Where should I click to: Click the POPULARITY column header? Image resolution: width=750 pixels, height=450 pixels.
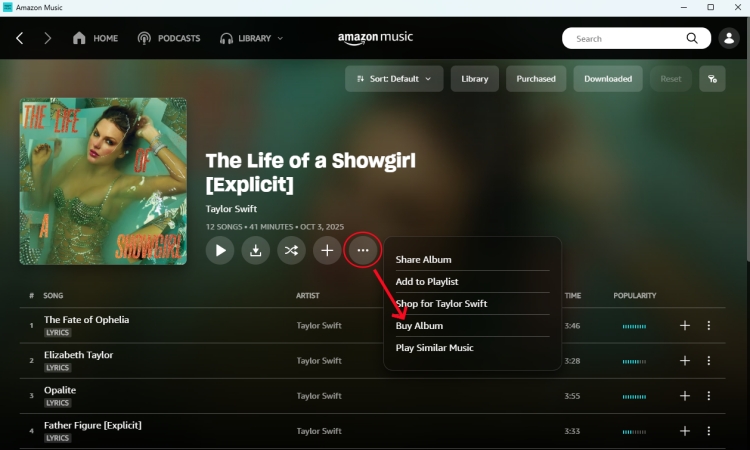pyautogui.click(x=635, y=296)
